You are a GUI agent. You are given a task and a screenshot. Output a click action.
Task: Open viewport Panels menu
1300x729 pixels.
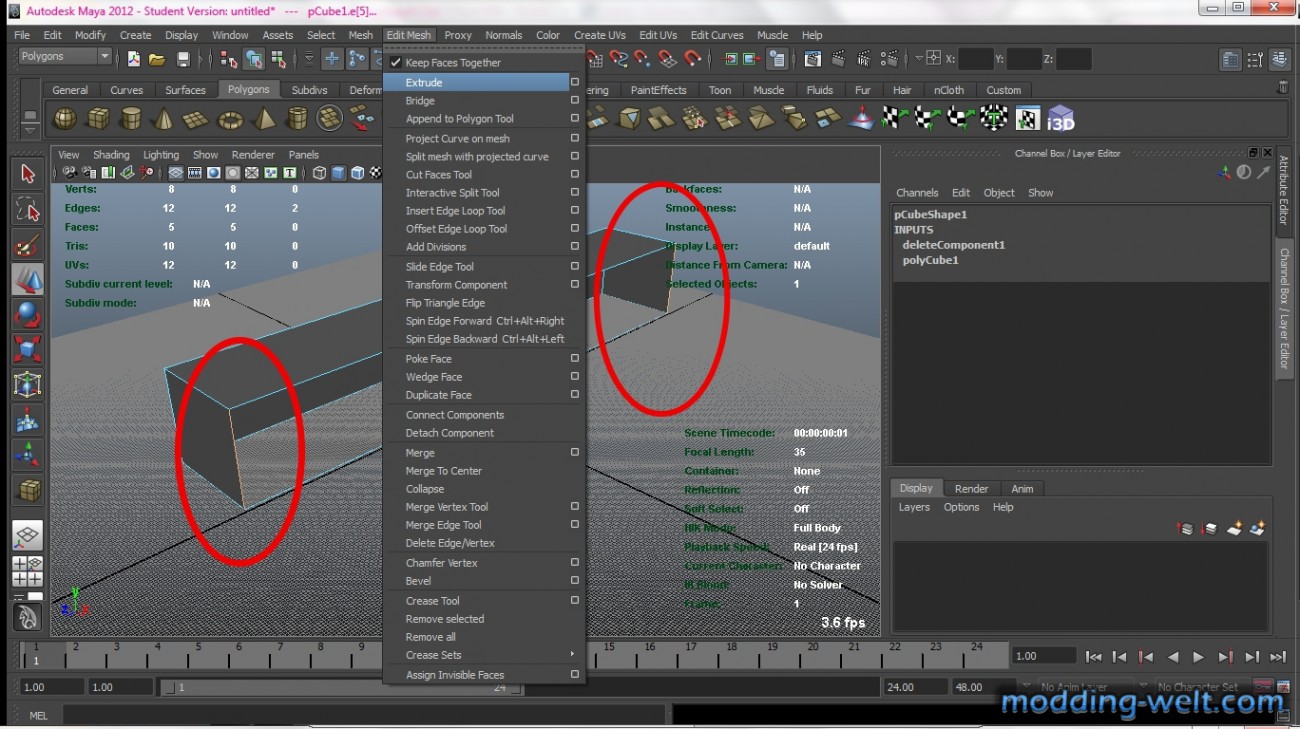(303, 155)
